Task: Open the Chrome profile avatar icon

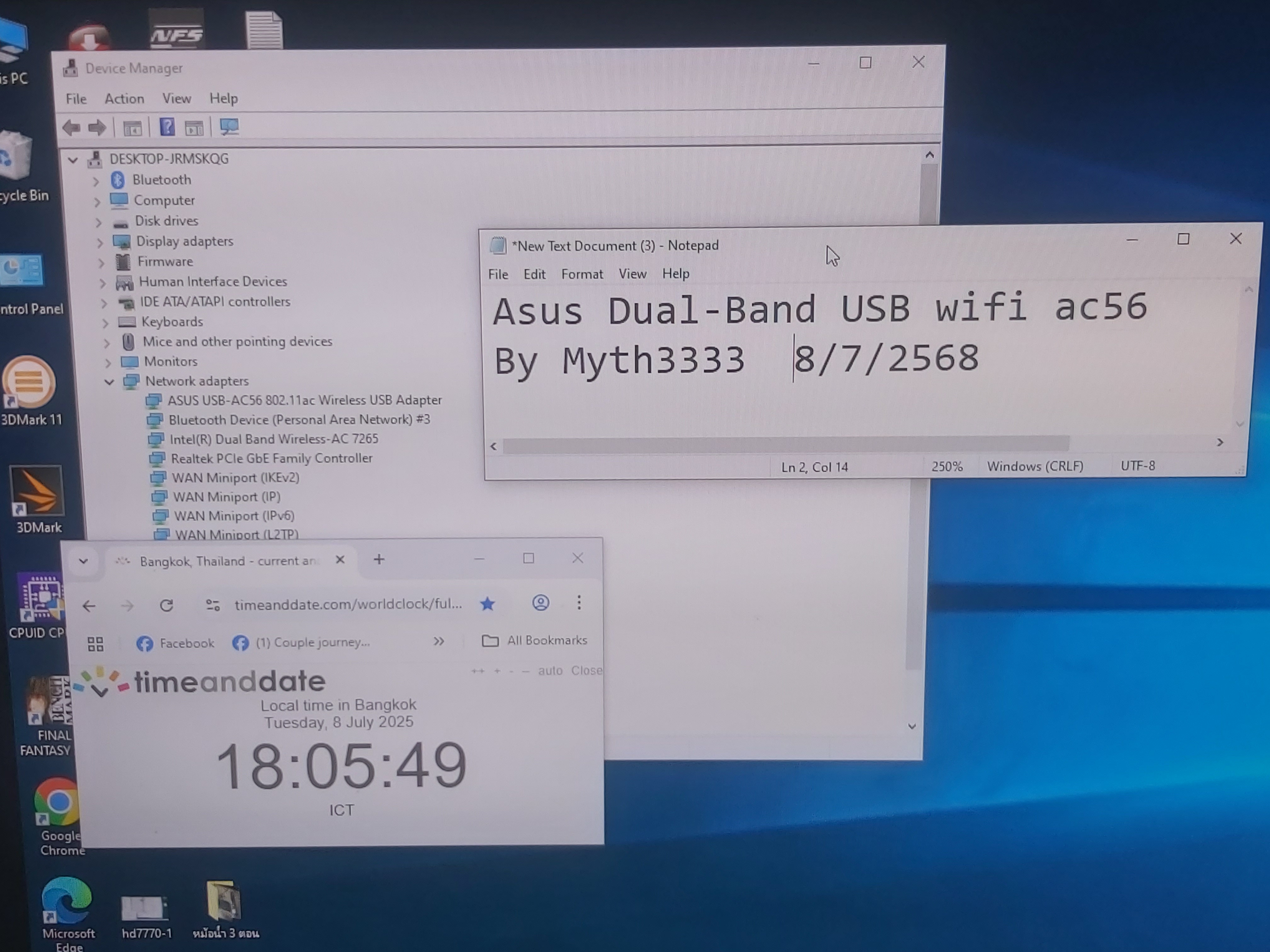Action: (x=540, y=603)
